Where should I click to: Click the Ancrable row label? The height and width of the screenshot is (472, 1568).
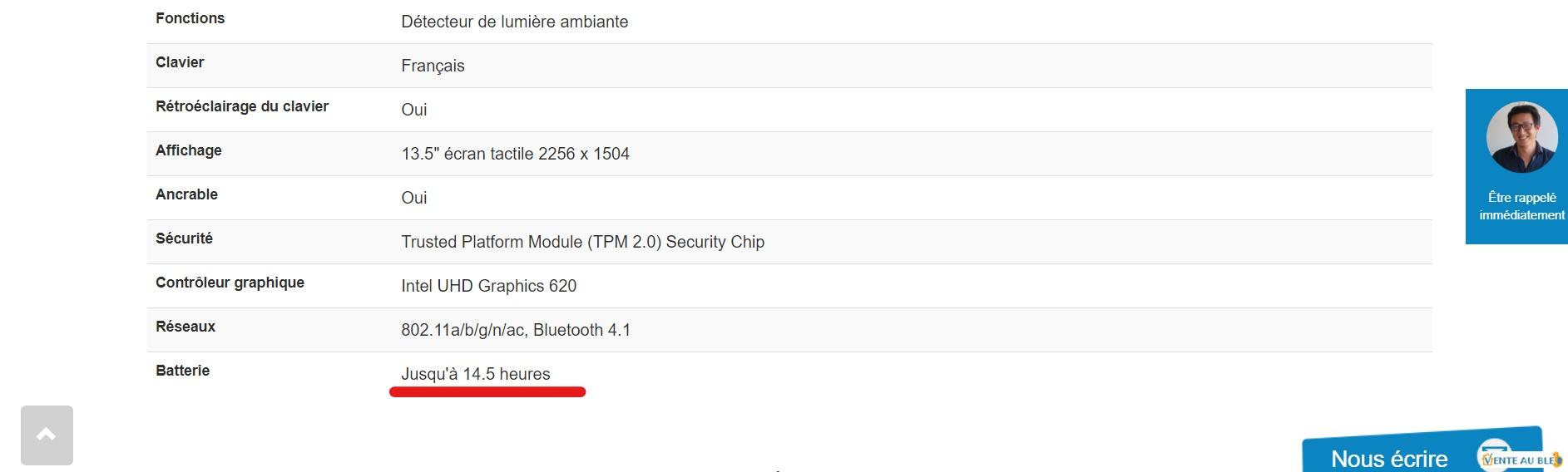click(186, 194)
